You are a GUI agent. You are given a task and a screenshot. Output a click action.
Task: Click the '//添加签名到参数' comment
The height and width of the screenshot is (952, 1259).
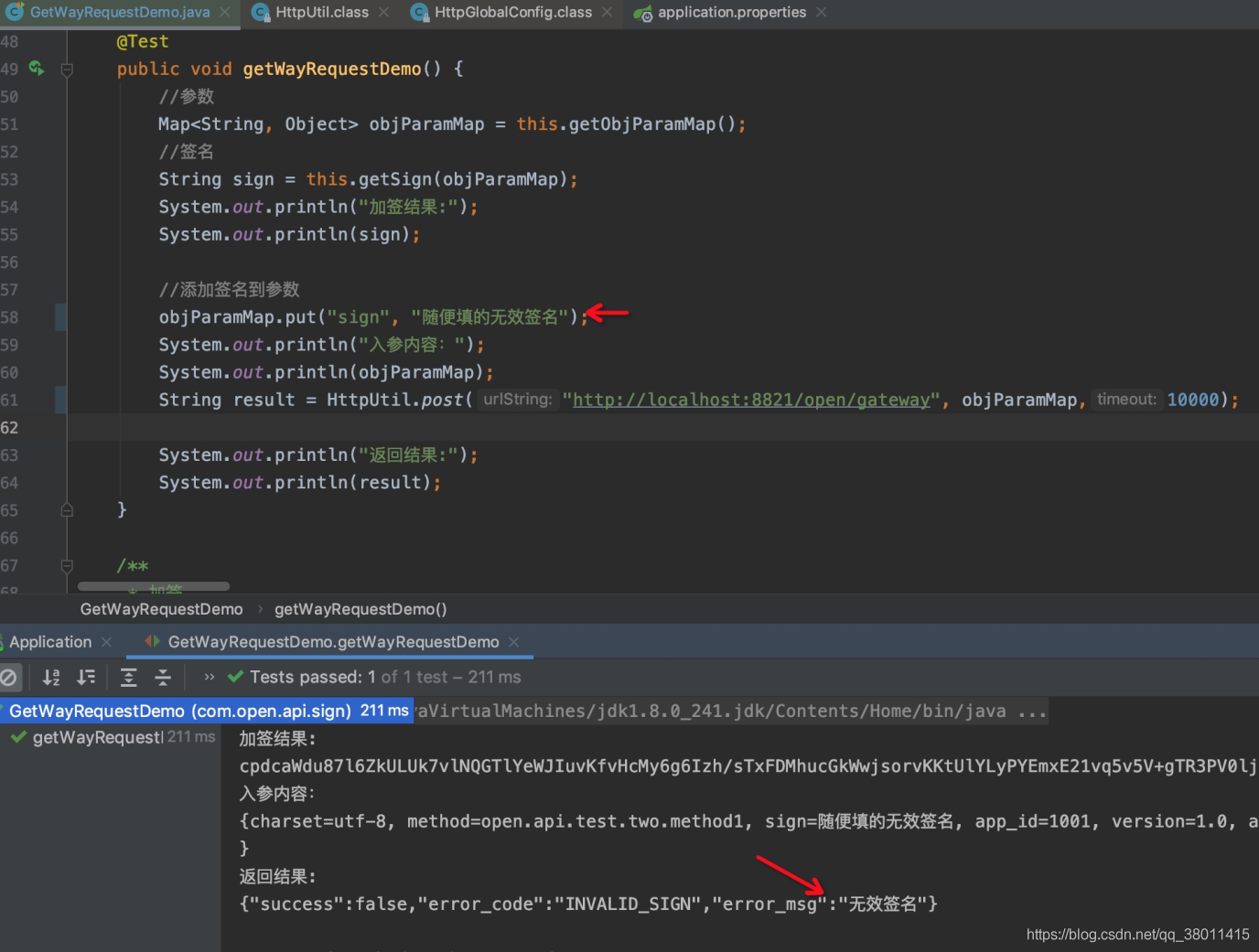click(x=229, y=290)
